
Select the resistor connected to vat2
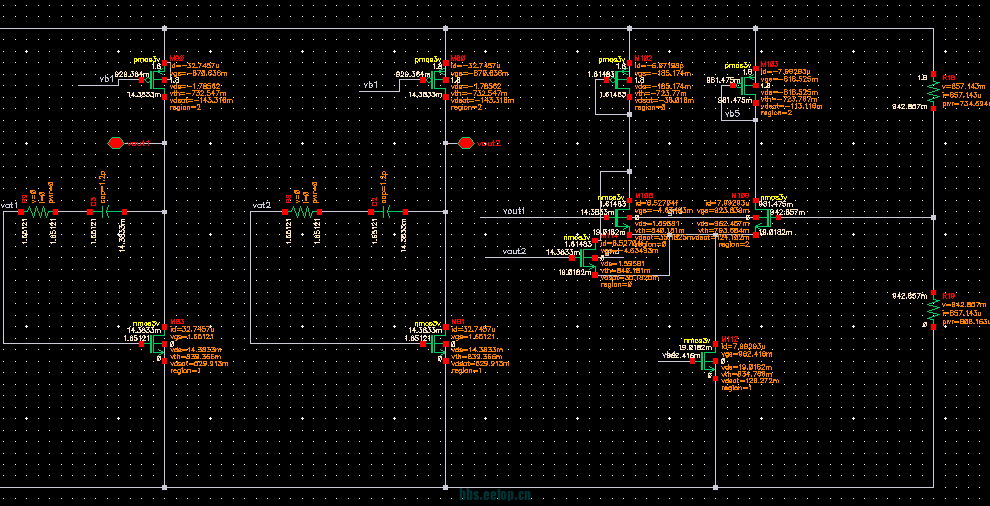click(301, 212)
